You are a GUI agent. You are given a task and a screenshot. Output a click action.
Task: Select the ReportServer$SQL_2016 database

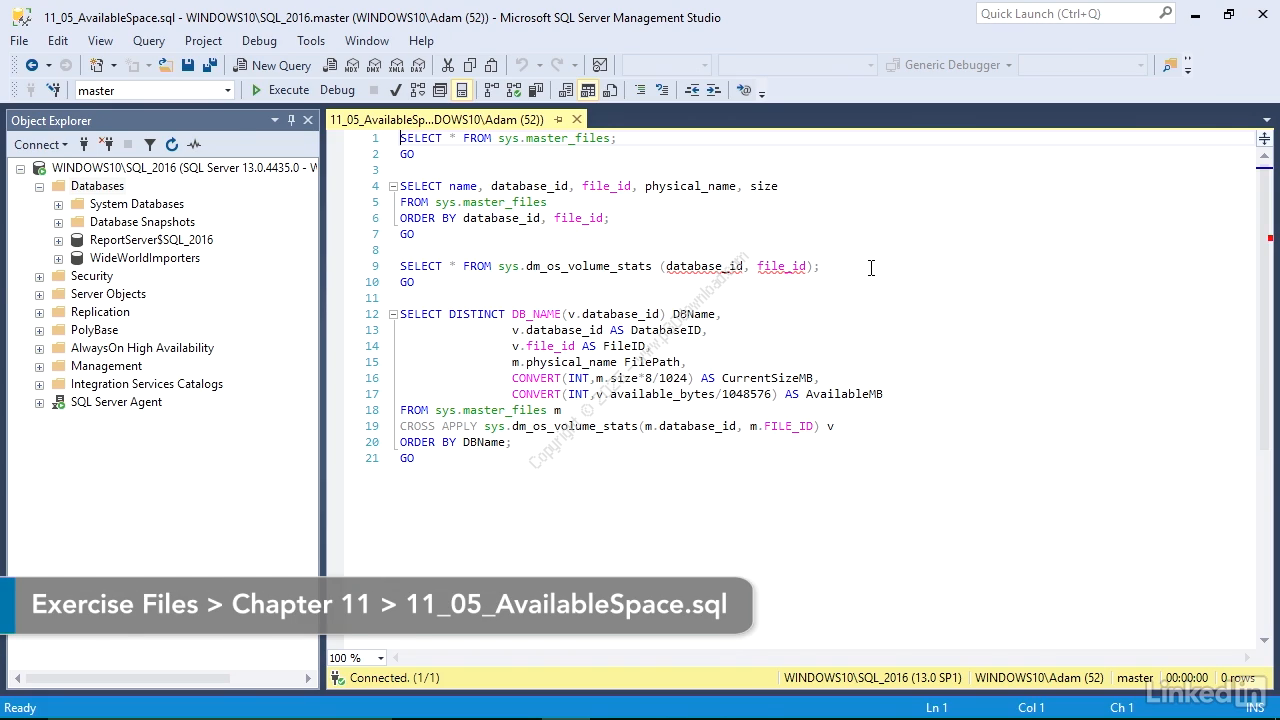(x=151, y=240)
